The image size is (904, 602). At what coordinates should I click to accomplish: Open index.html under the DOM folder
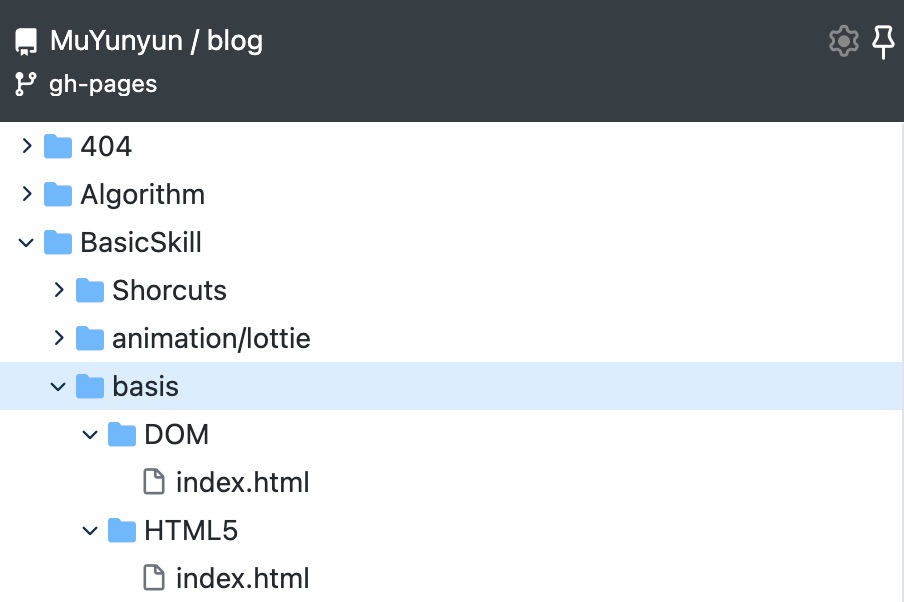[242, 483]
